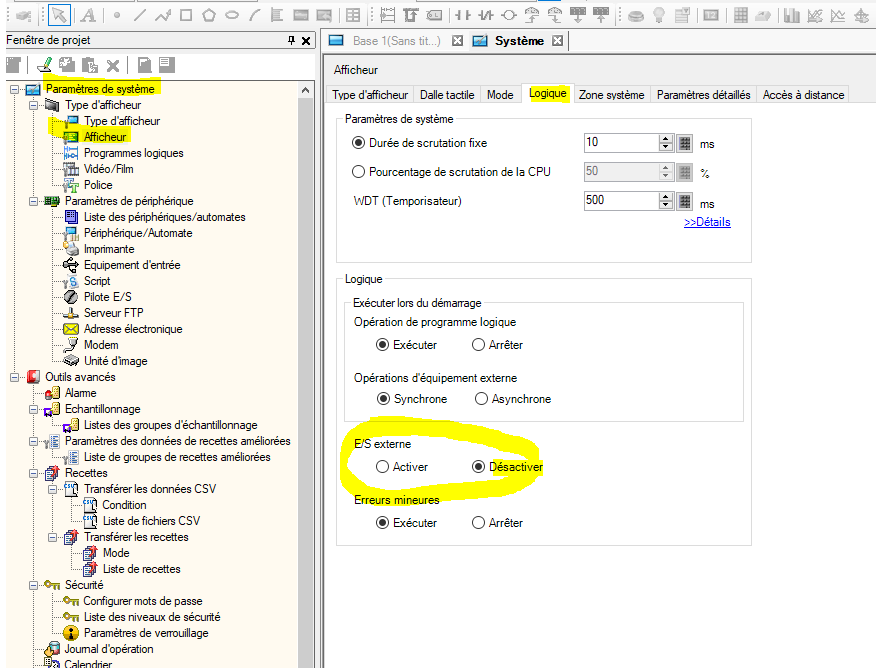Choose the rectangle drawing tool

tap(186, 15)
